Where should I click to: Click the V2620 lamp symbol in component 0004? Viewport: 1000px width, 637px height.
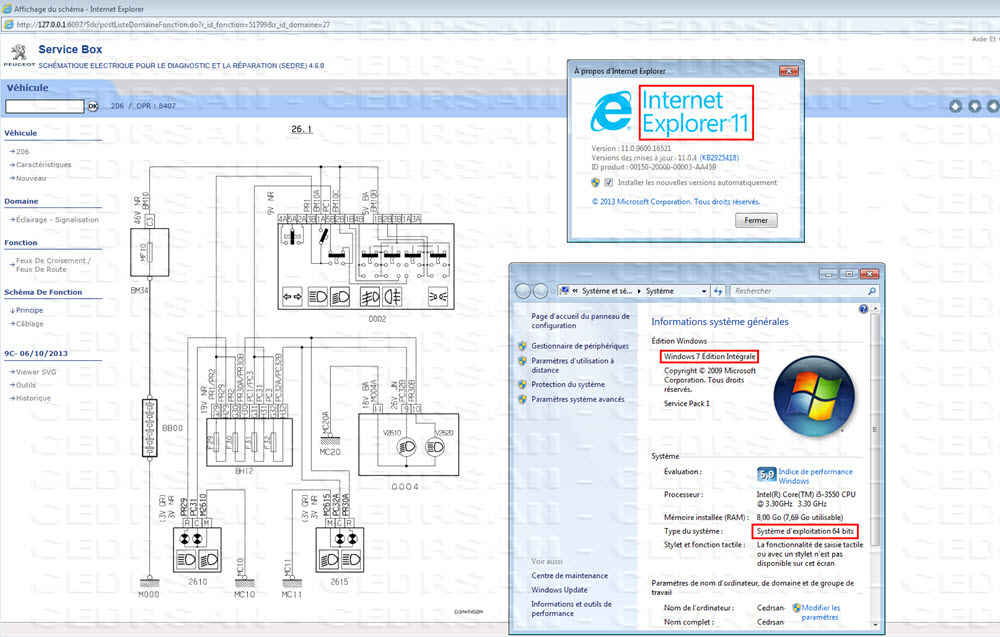[435, 447]
